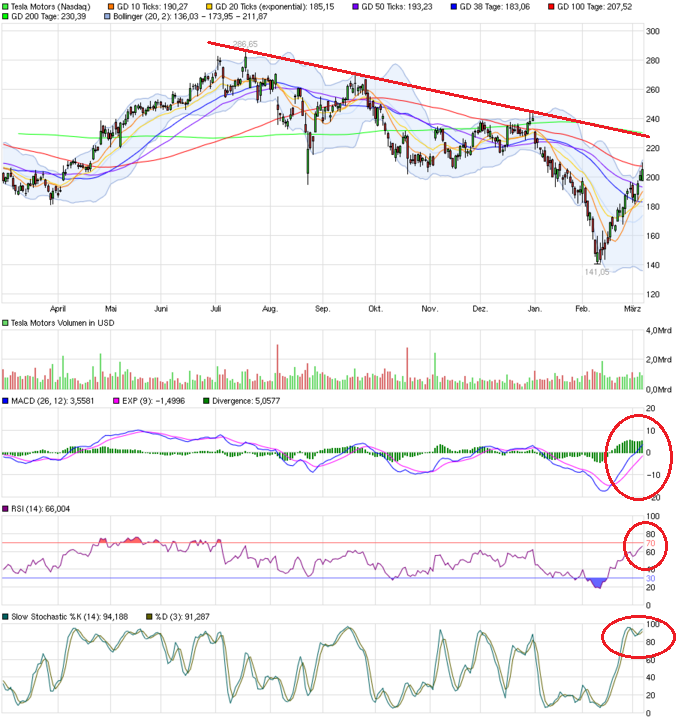
Task: Click the 'Dez.' month label on axis
Action: [480, 309]
